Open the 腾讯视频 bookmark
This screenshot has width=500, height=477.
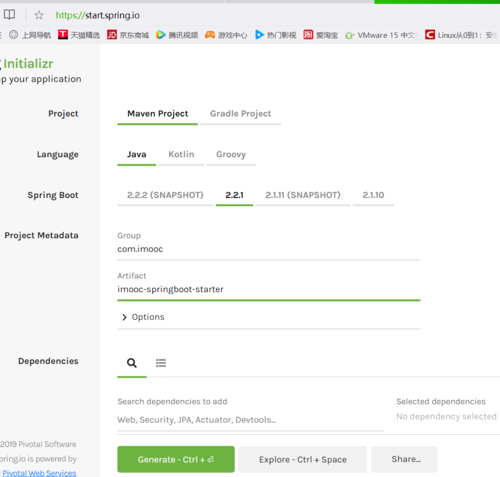pyautogui.click(x=177, y=35)
